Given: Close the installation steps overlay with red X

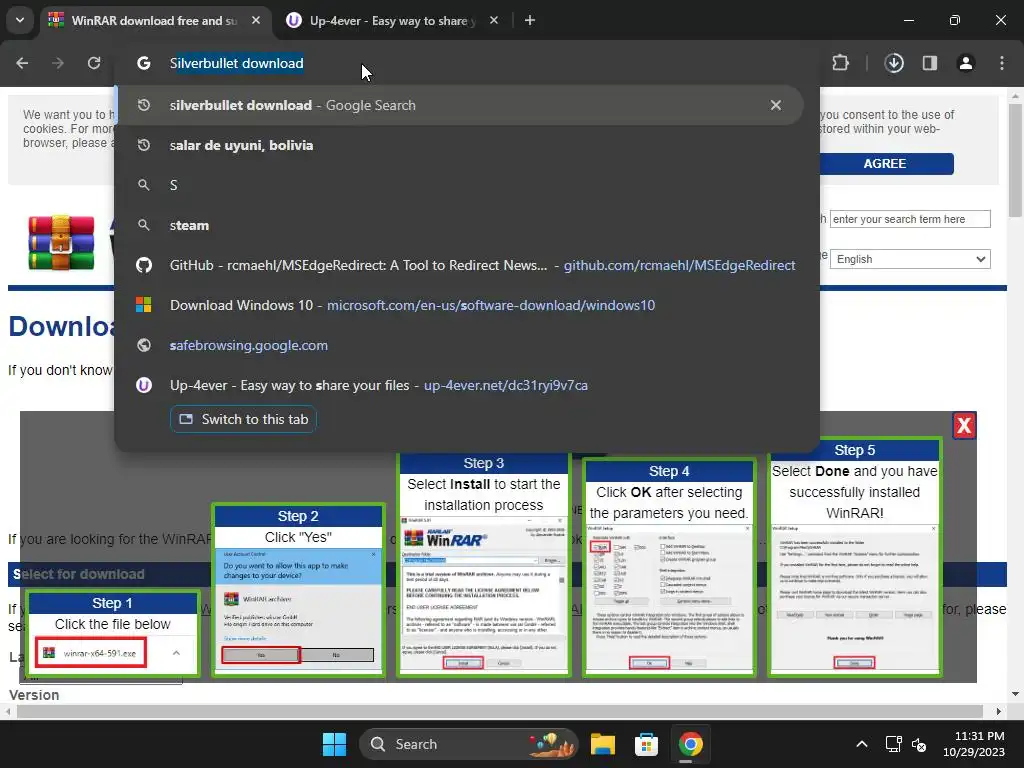Looking at the screenshot, I should pyautogui.click(x=964, y=426).
